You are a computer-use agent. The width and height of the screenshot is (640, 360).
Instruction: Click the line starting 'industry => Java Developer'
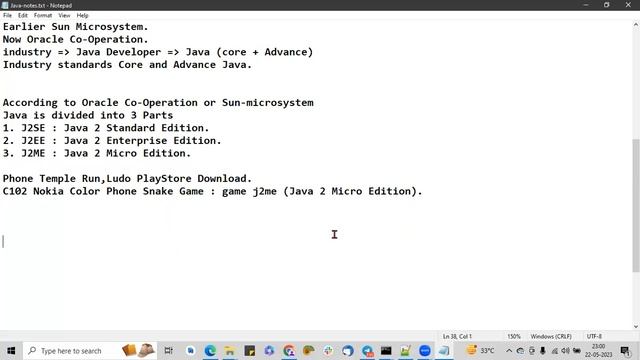pos(158,52)
